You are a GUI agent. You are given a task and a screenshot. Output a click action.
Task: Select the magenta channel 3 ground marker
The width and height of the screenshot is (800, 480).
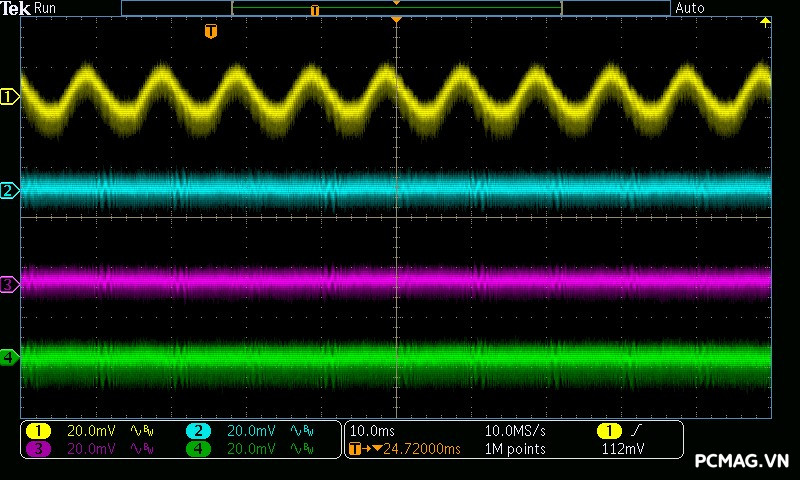[x=9, y=285]
